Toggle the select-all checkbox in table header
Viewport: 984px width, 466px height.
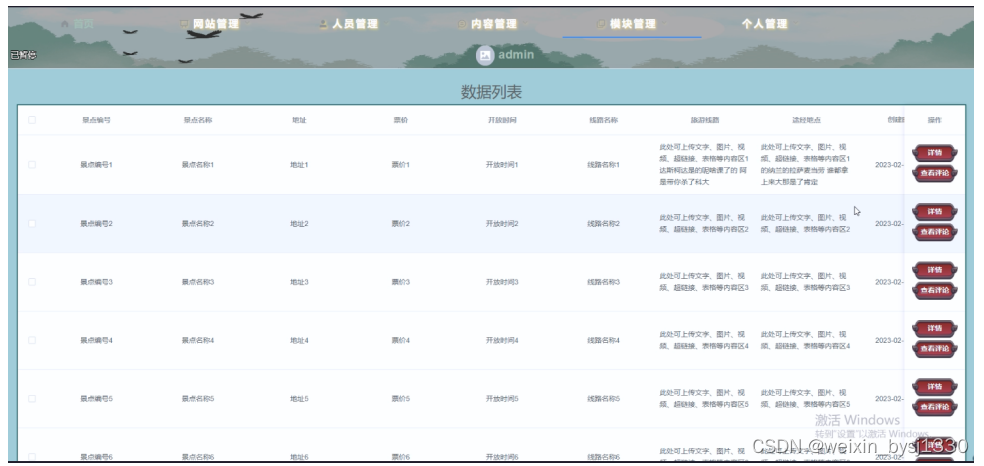32,120
